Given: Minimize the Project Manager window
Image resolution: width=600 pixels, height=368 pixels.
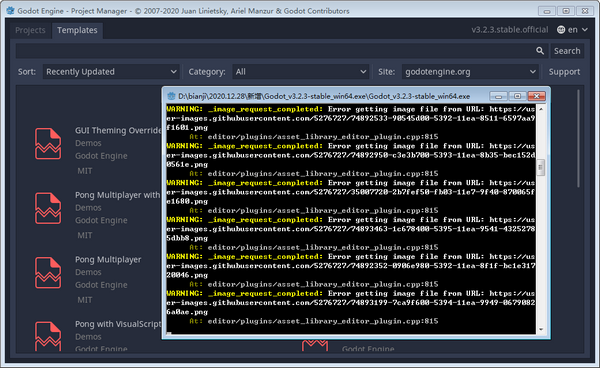Looking at the screenshot, I should 547,11.
